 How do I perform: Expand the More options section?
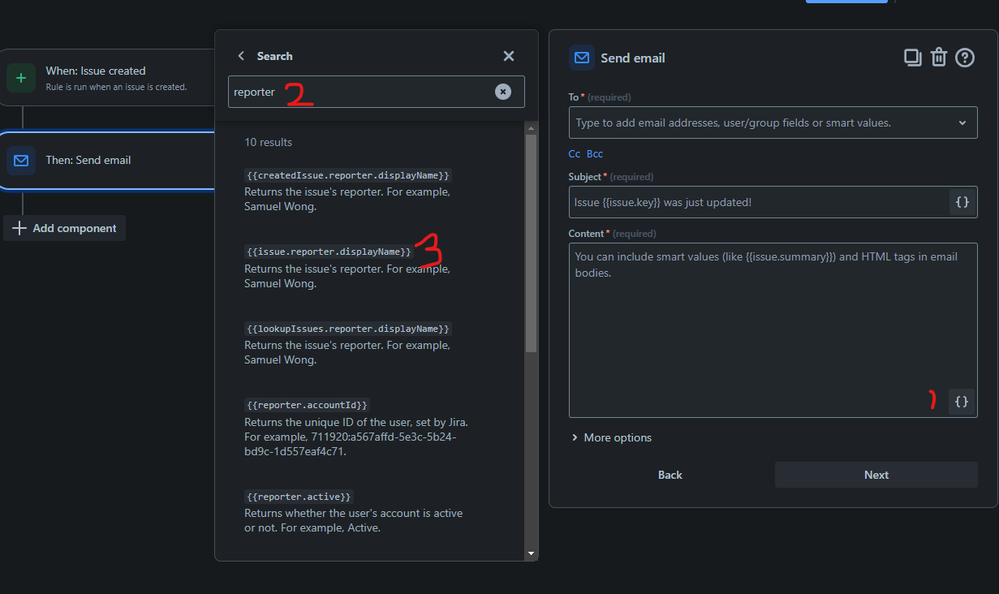611,437
